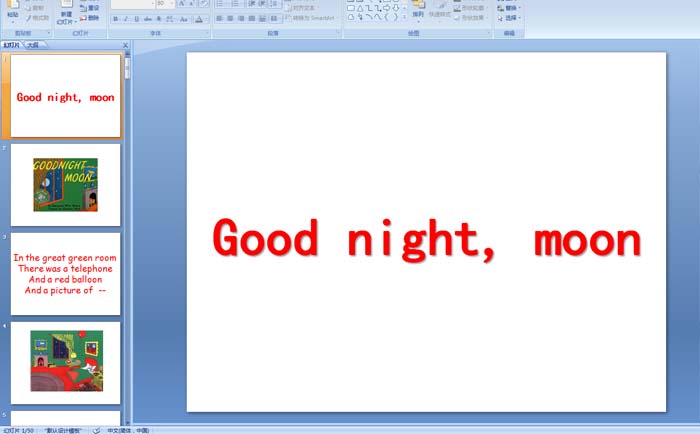Switch to the Slides (幻灯片) pane tab
Viewport: 700px width, 434px height.
[x=11, y=45]
